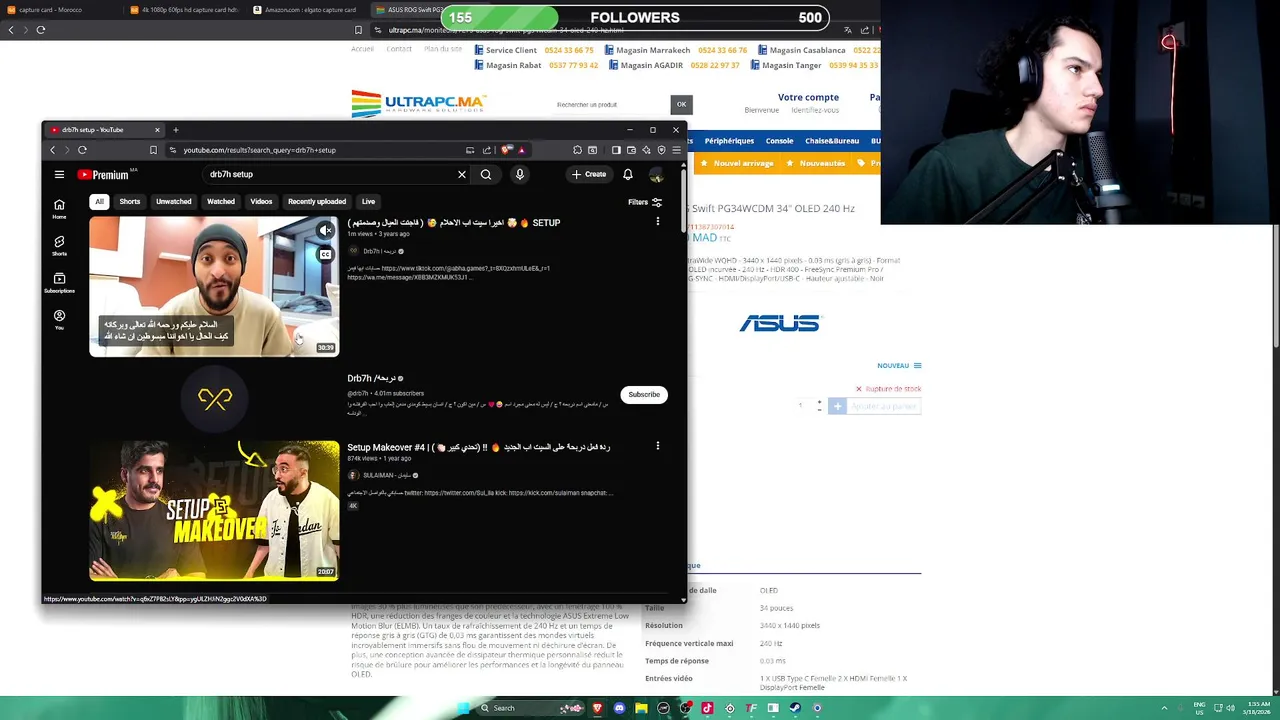The image size is (1280, 720).
Task: Open more options for SETUP video
Action: (657, 221)
